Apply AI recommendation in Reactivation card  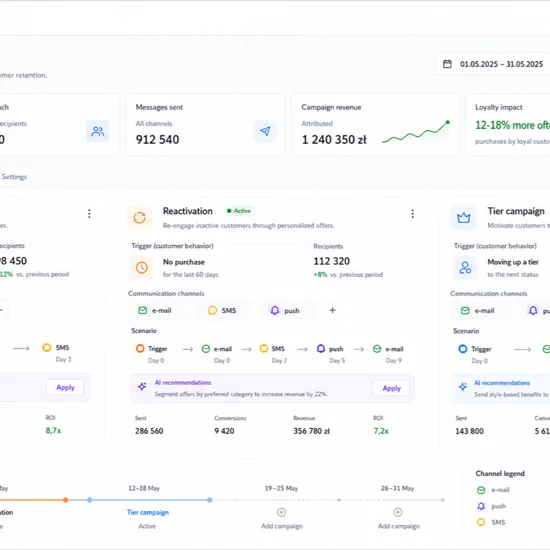point(391,388)
